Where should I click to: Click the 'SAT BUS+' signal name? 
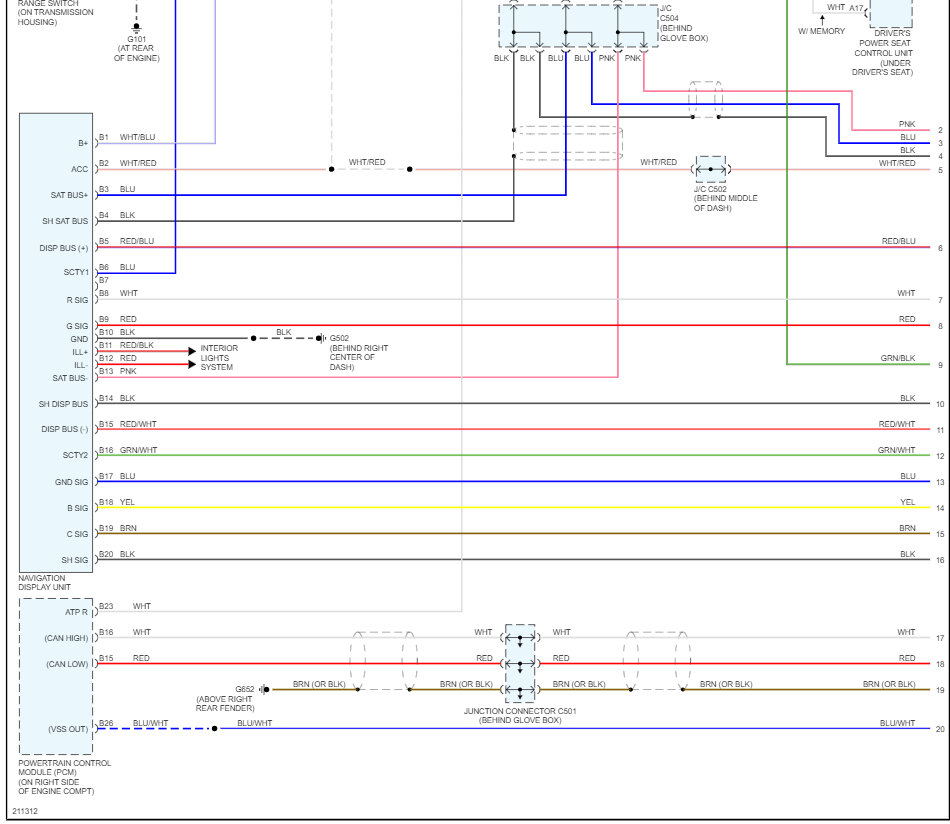pyautogui.click(x=69, y=195)
